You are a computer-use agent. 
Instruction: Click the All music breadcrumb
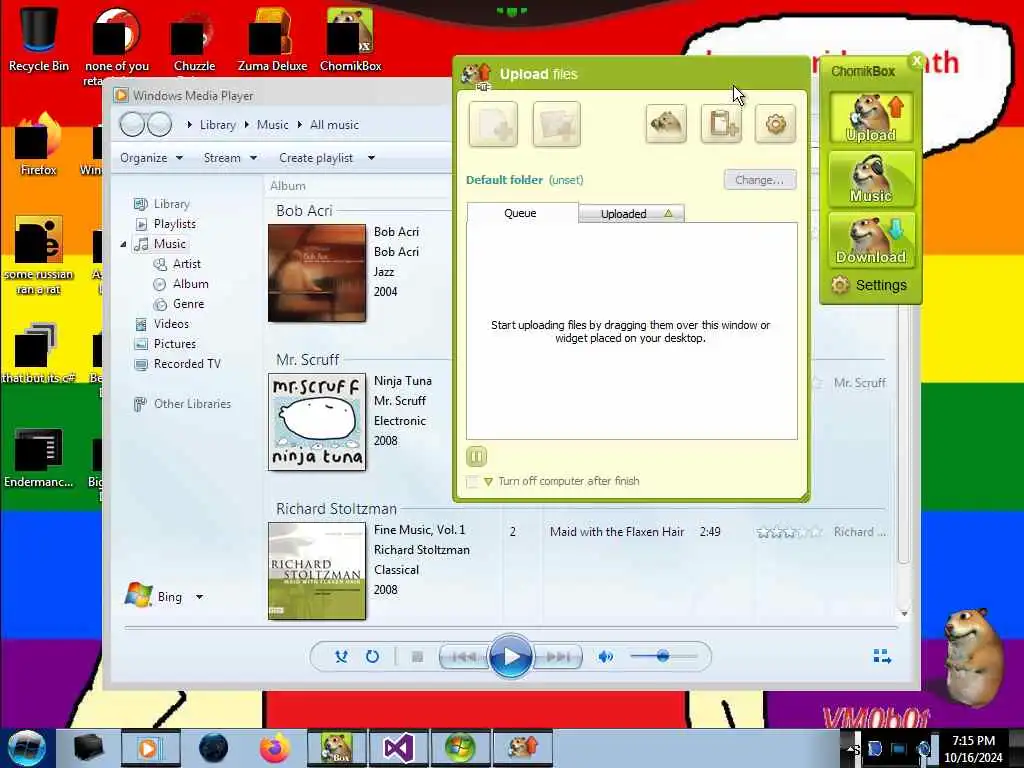click(334, 125)
